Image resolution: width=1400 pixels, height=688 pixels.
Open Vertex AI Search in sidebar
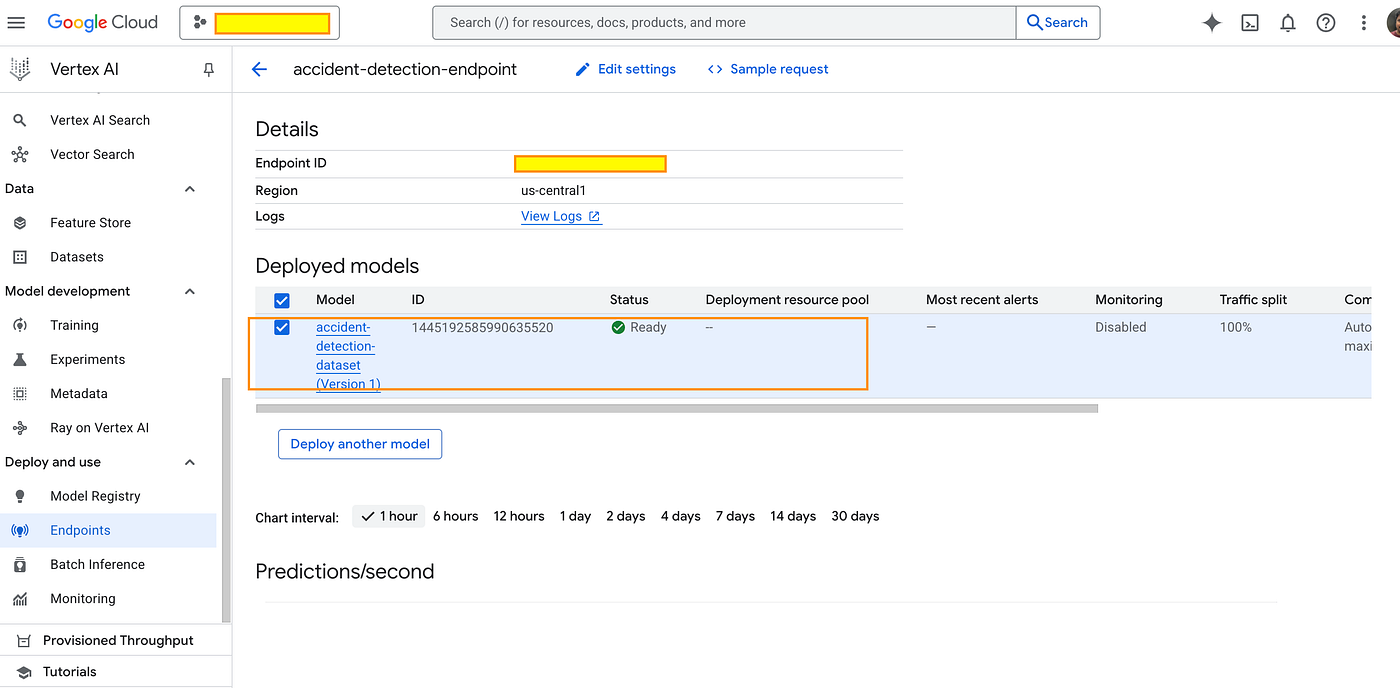(x=100, y=120)
